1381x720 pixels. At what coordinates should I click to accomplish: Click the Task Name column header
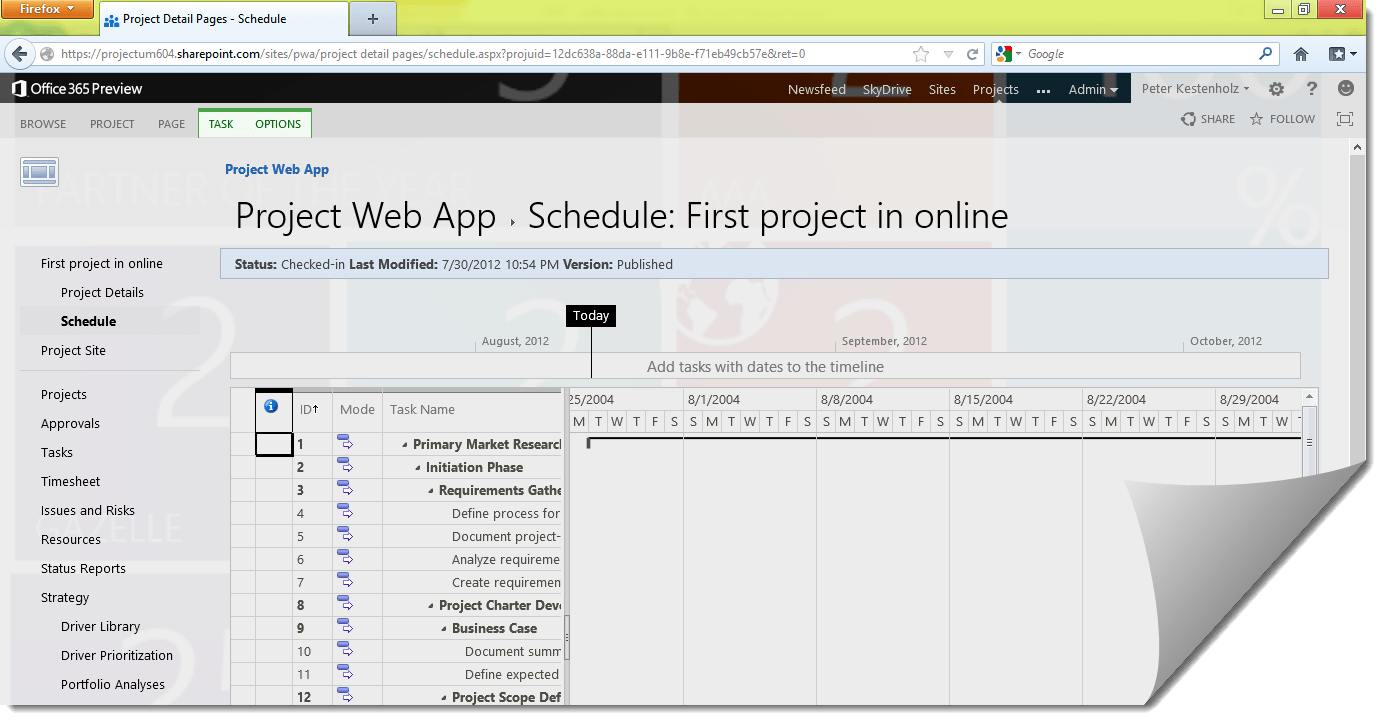(472, 409)
